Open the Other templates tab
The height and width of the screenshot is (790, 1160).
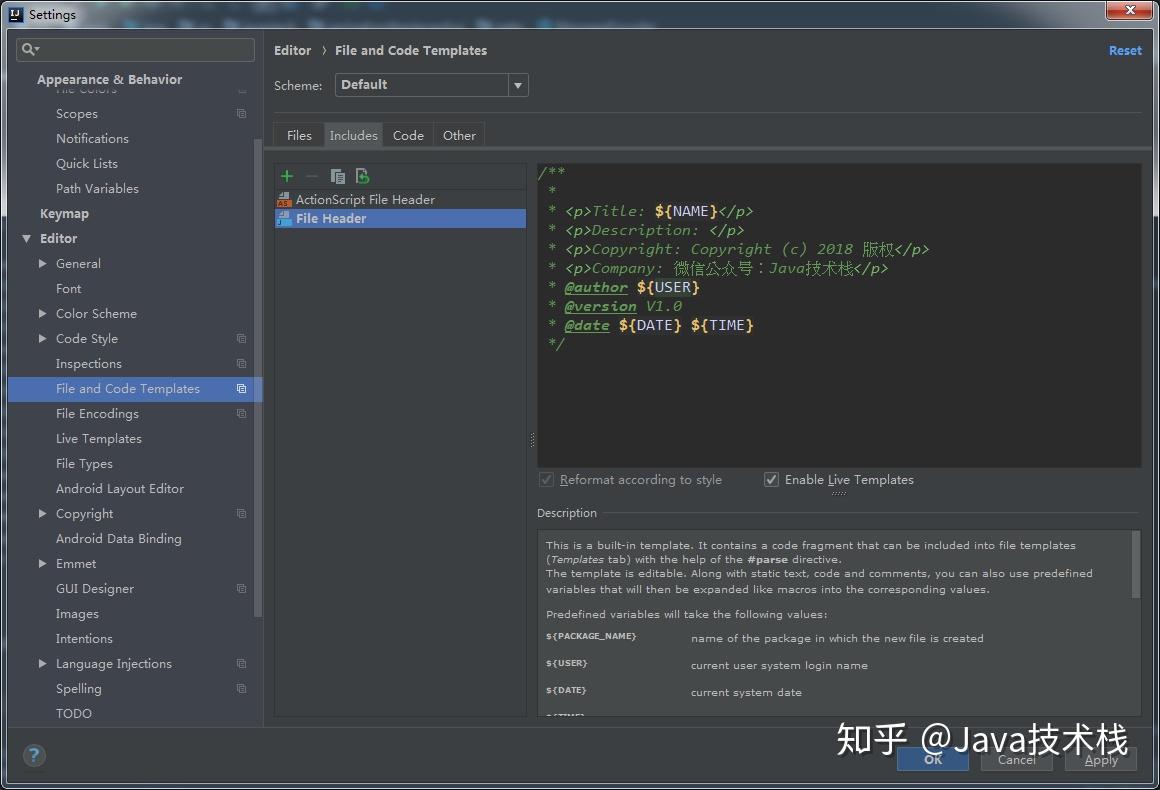click(x=458, y=135)
